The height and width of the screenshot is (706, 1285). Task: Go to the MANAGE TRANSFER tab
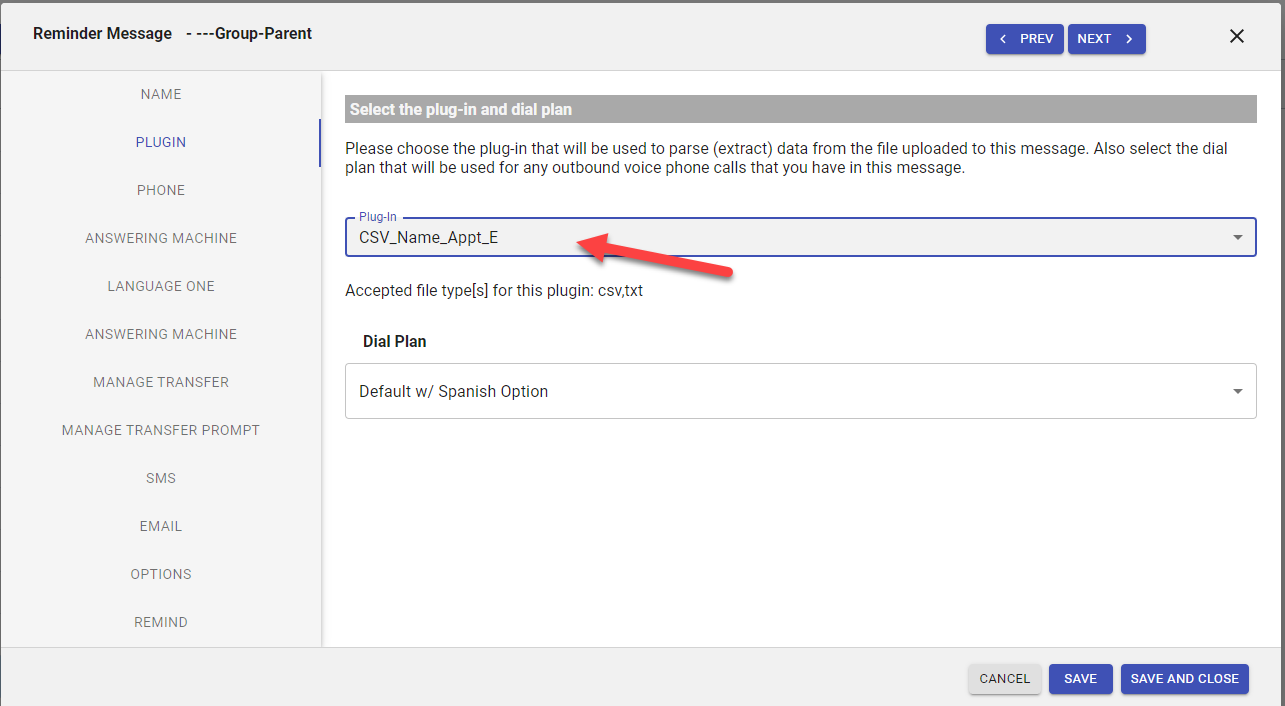tap(161, 382)
